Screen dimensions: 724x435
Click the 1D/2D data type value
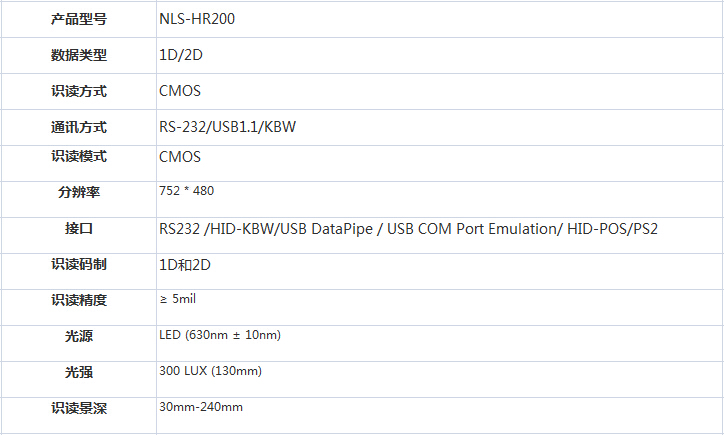tap(180, 55)
